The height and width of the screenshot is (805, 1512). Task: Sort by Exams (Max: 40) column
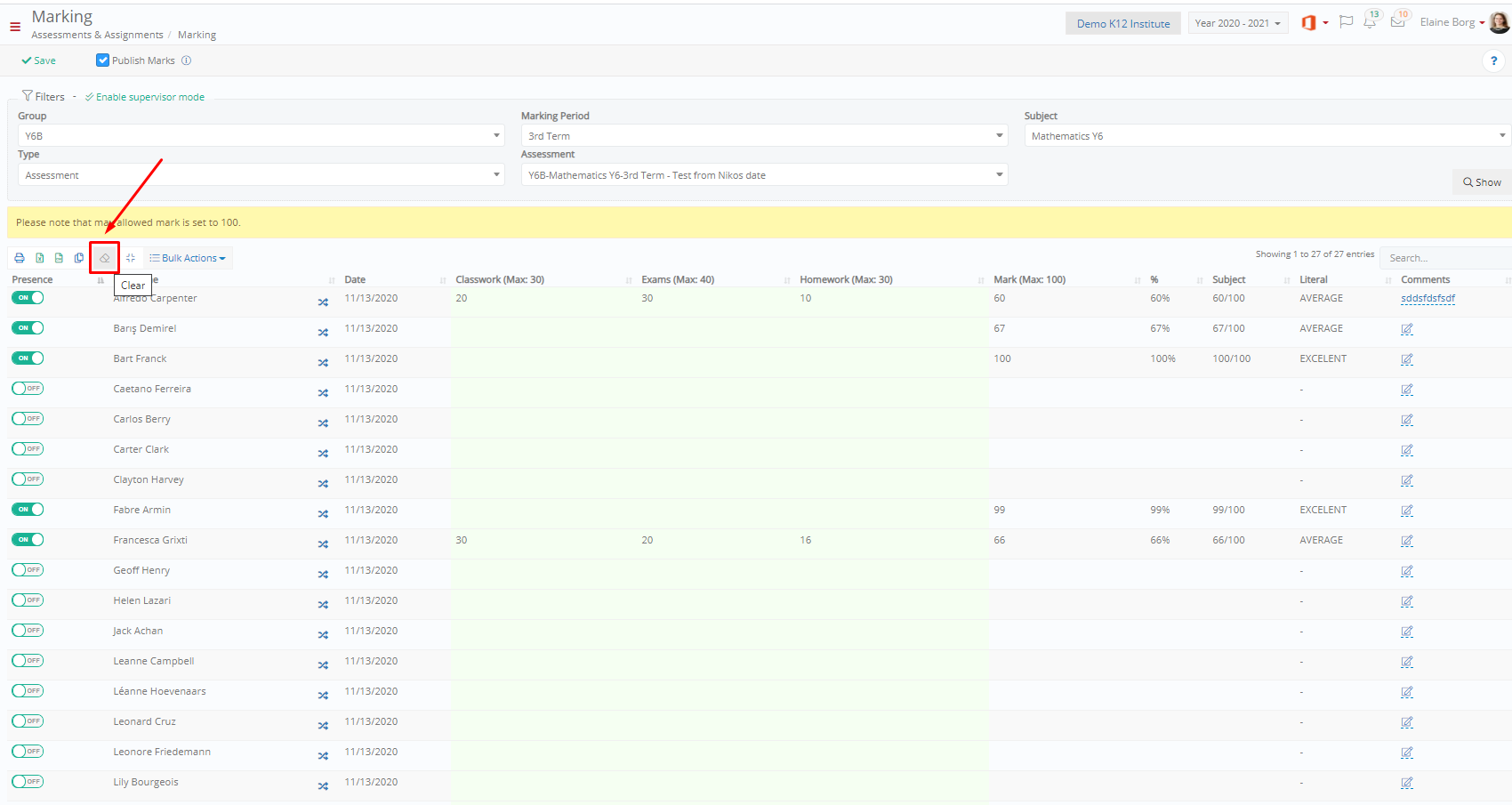point(716,279)
